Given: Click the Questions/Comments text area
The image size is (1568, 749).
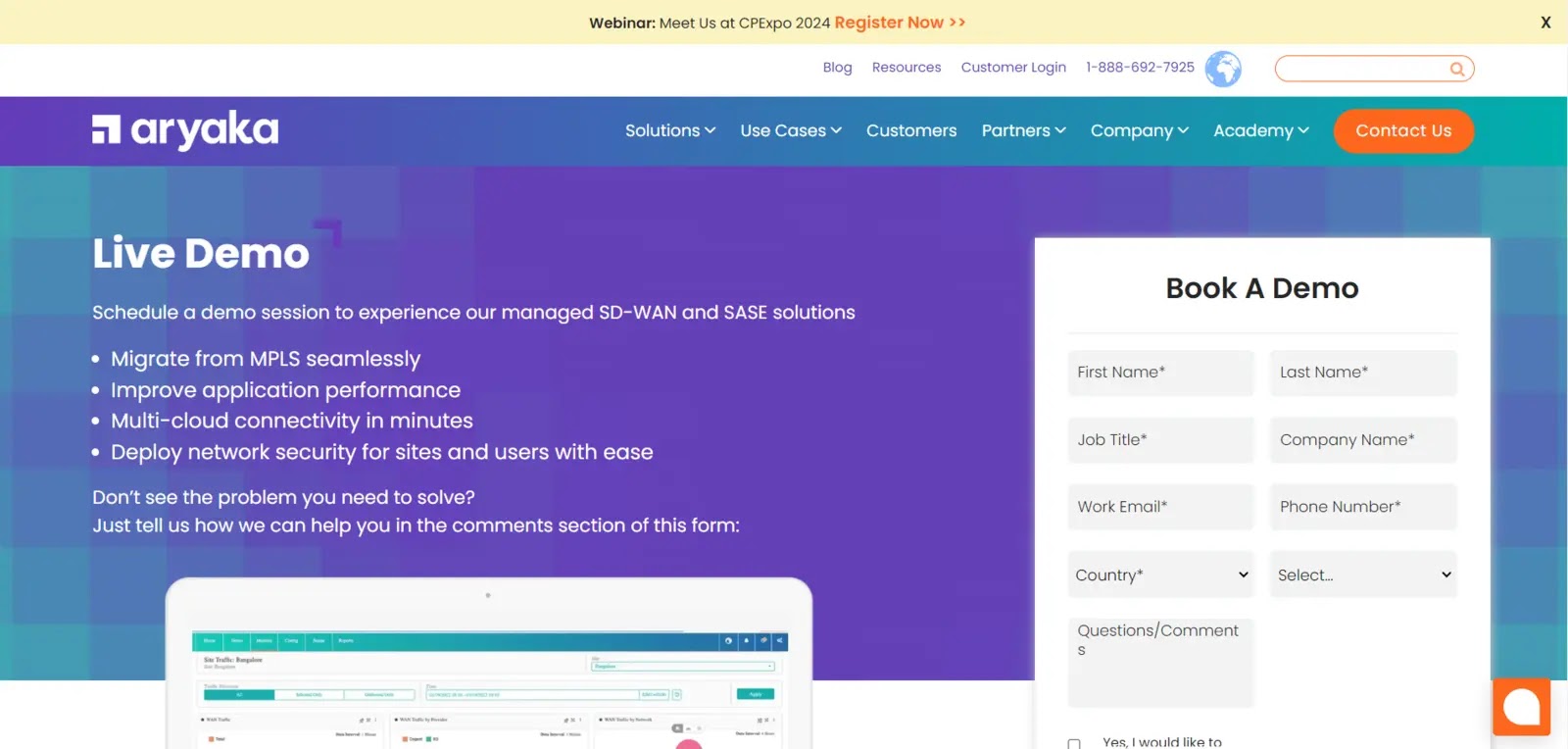Looking at the screenshot, I should tap(1161, 662).
